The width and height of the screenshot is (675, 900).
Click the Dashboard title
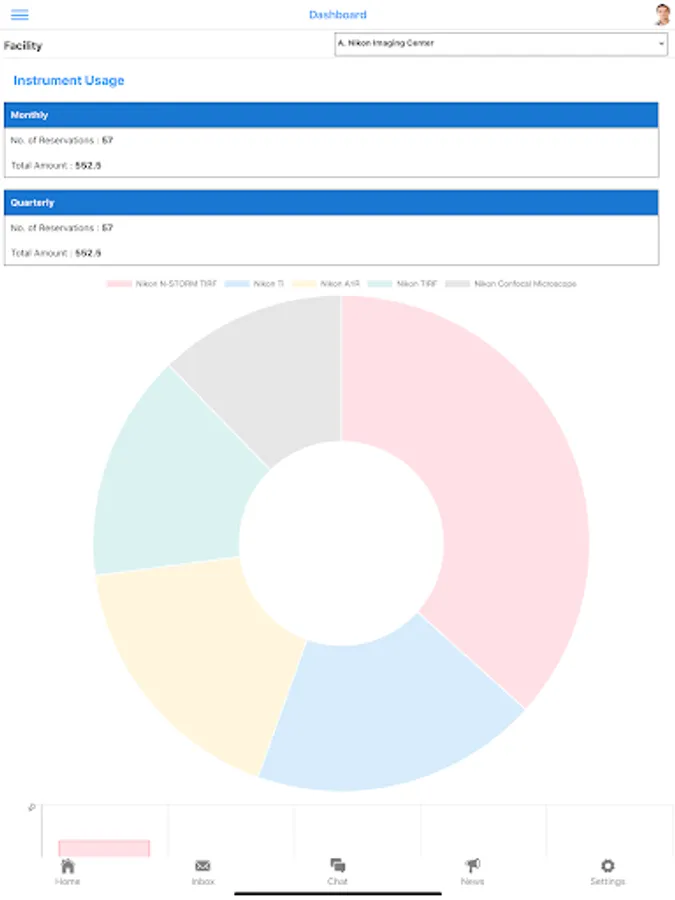338,15
